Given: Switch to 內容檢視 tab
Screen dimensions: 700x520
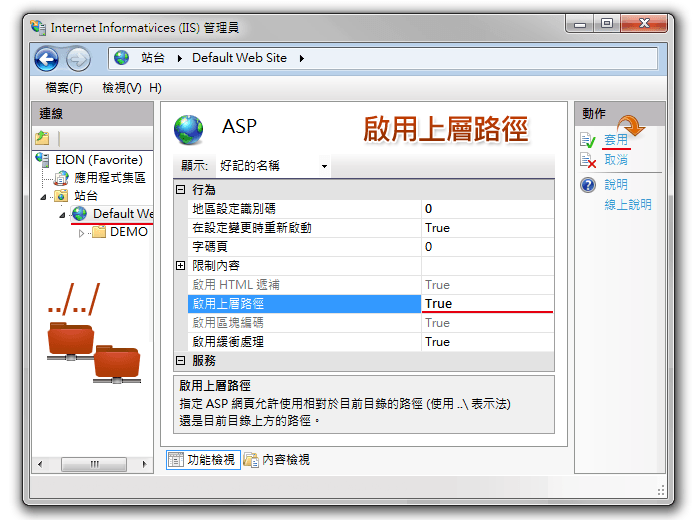Looking at the screenshot, I should 277,460.
